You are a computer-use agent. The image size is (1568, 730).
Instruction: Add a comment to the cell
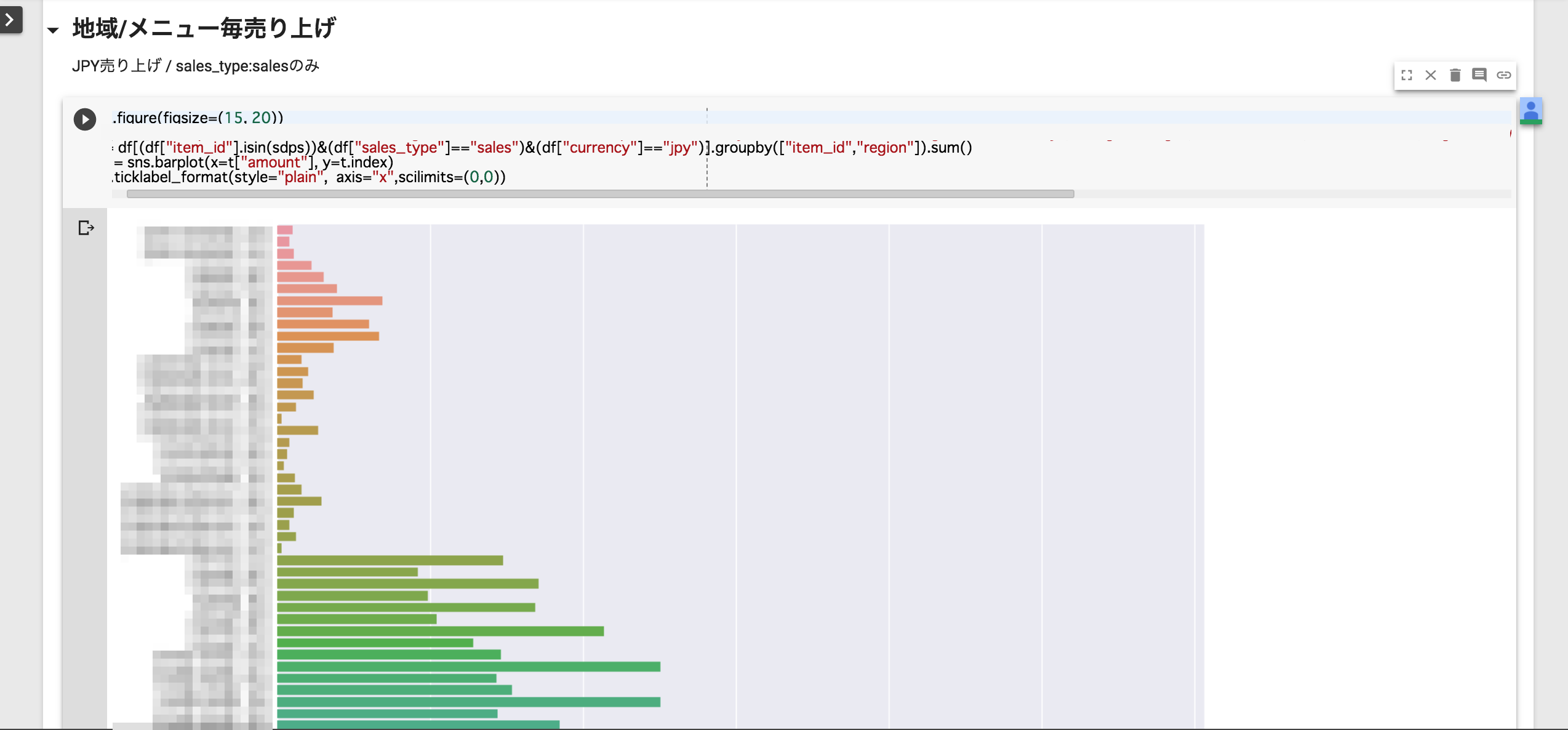coord(1480,74)
